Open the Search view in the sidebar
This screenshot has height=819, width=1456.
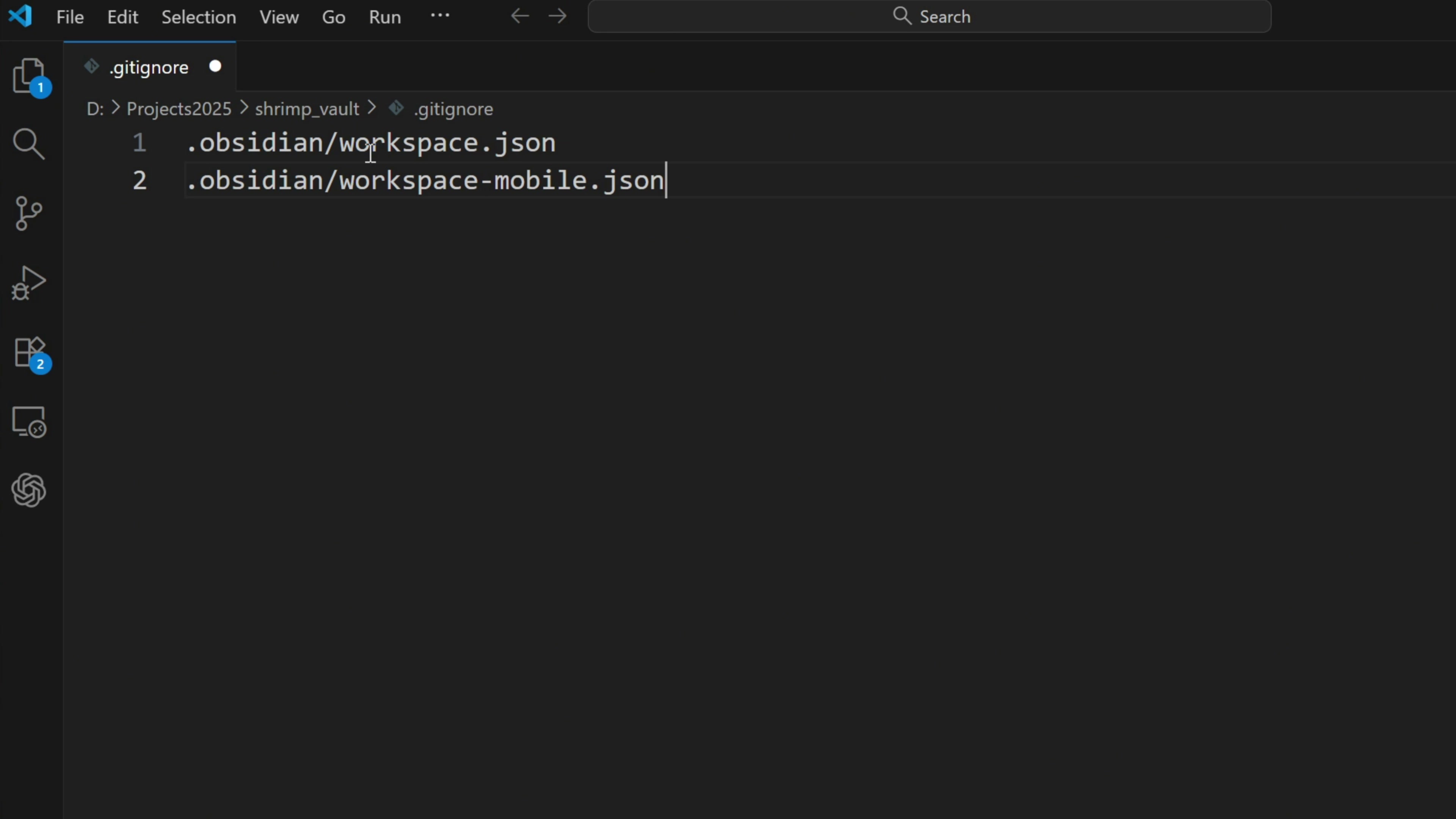(x=28, y=144)
